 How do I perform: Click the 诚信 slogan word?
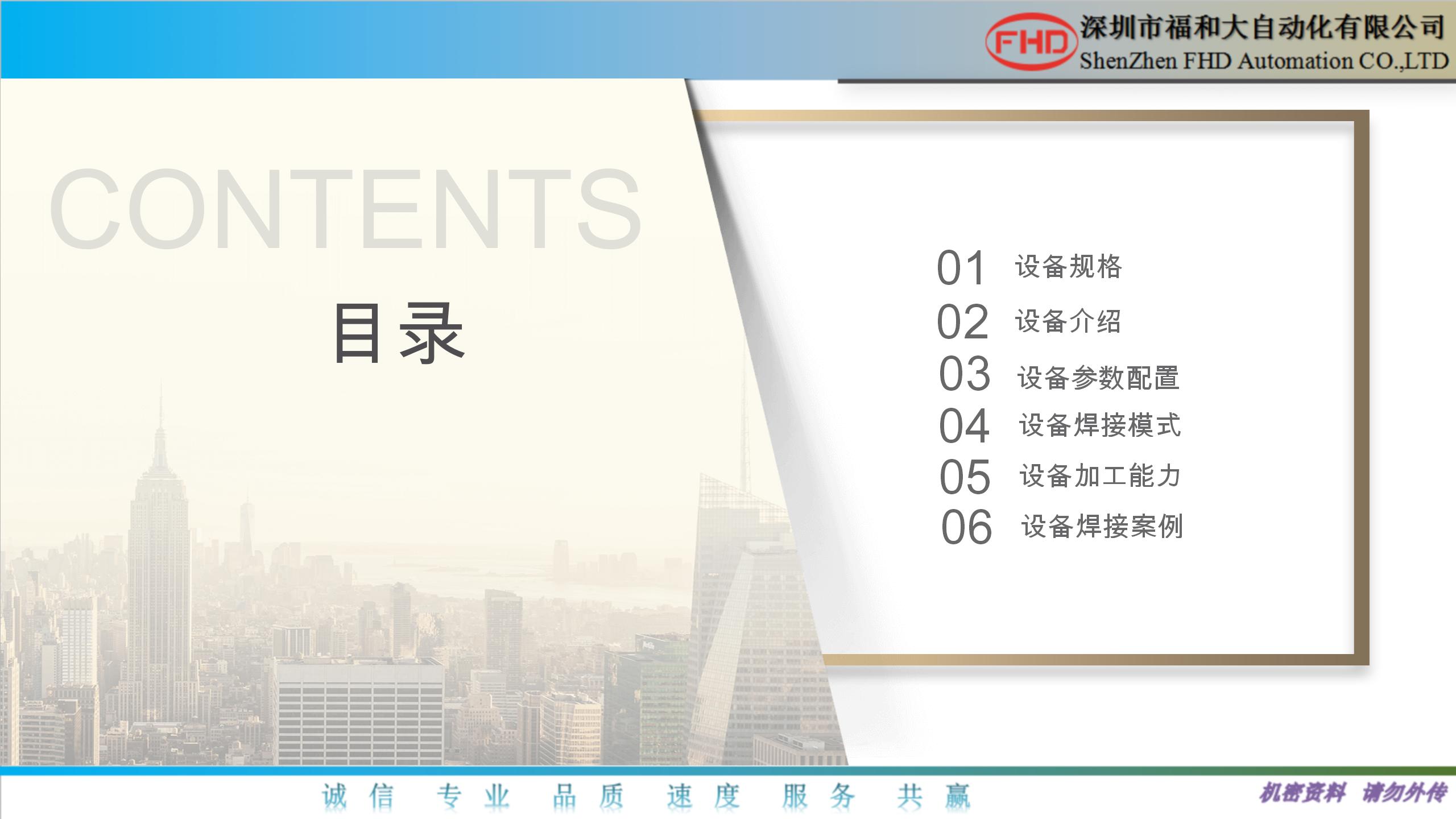pyautogui.click(x=358, y=796)
